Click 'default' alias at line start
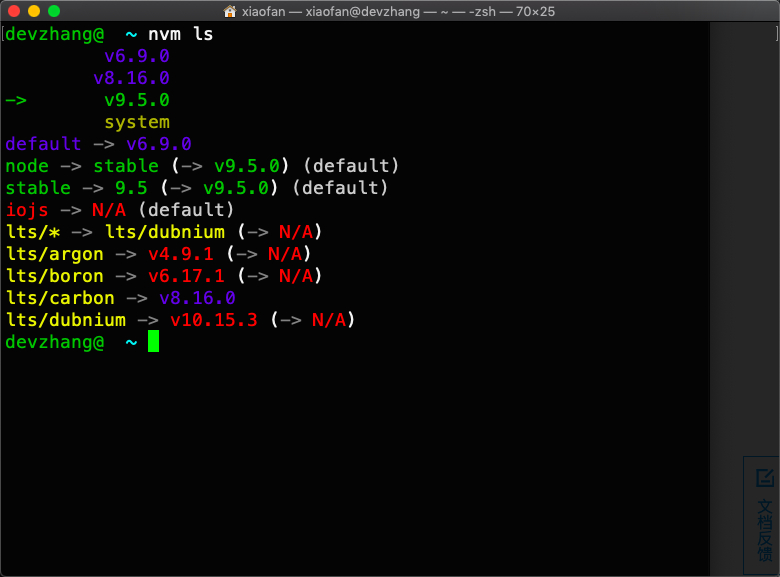Viewport: 780px width, 577px height. (x=43, y=144)
